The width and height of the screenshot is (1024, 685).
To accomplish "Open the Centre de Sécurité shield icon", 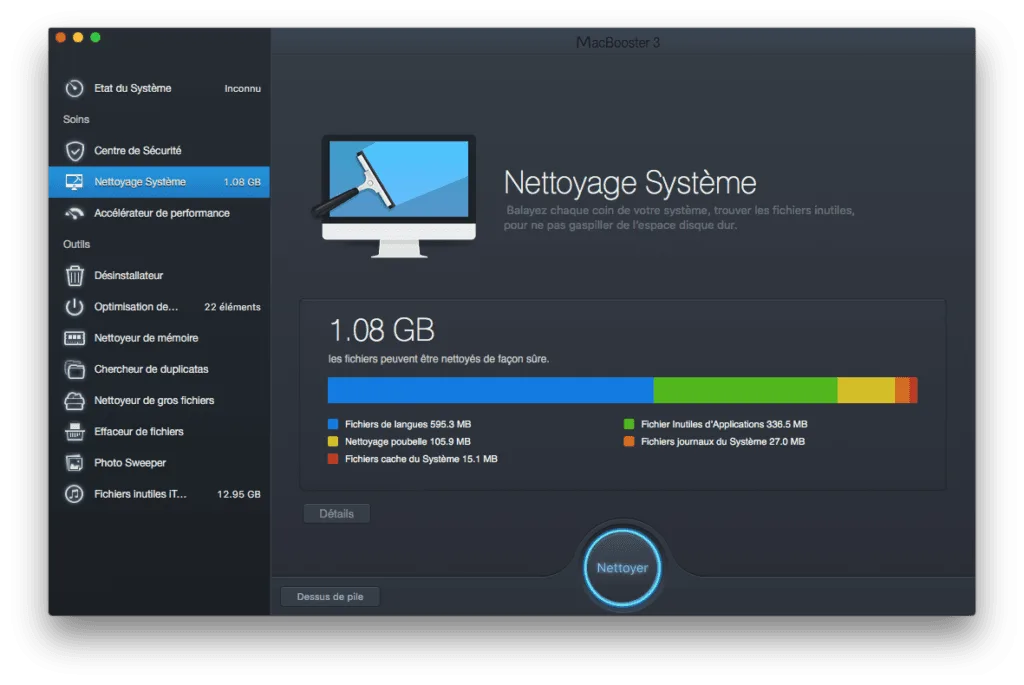I will click(x=75, y=150).
